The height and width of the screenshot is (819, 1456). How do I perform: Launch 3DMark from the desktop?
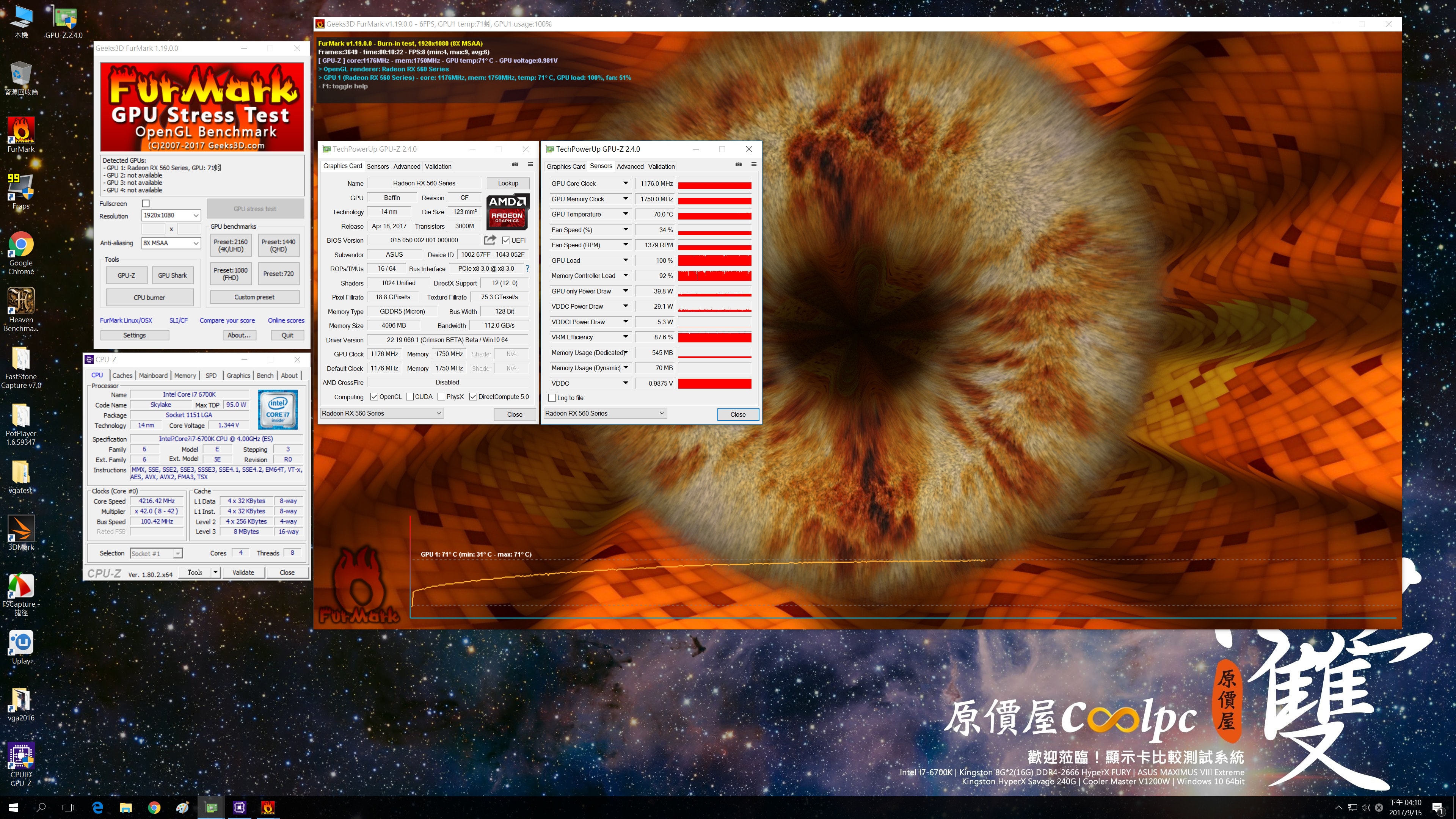[x=21, y=532]
